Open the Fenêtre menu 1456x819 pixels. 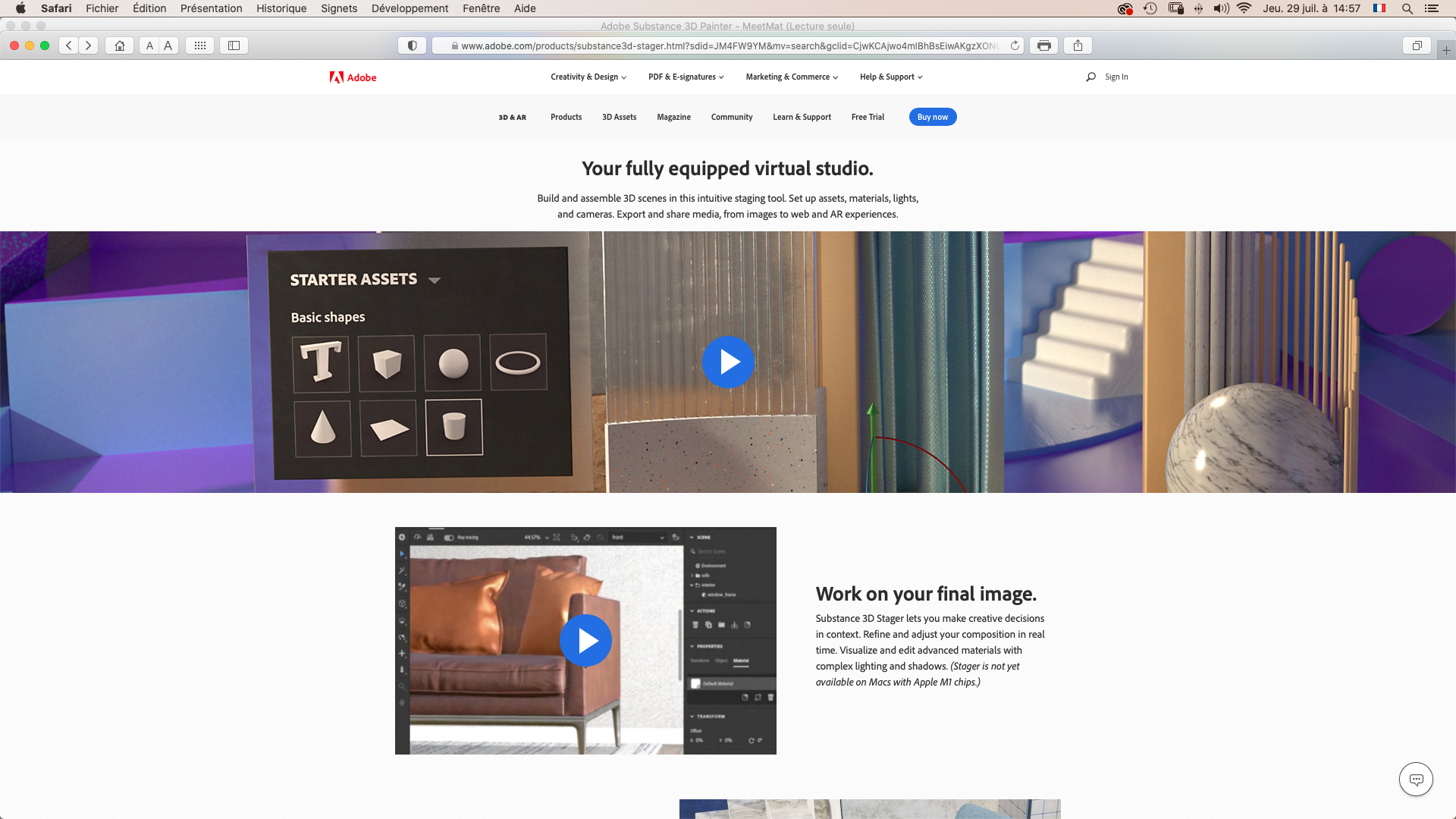click(x=482, y=8)
